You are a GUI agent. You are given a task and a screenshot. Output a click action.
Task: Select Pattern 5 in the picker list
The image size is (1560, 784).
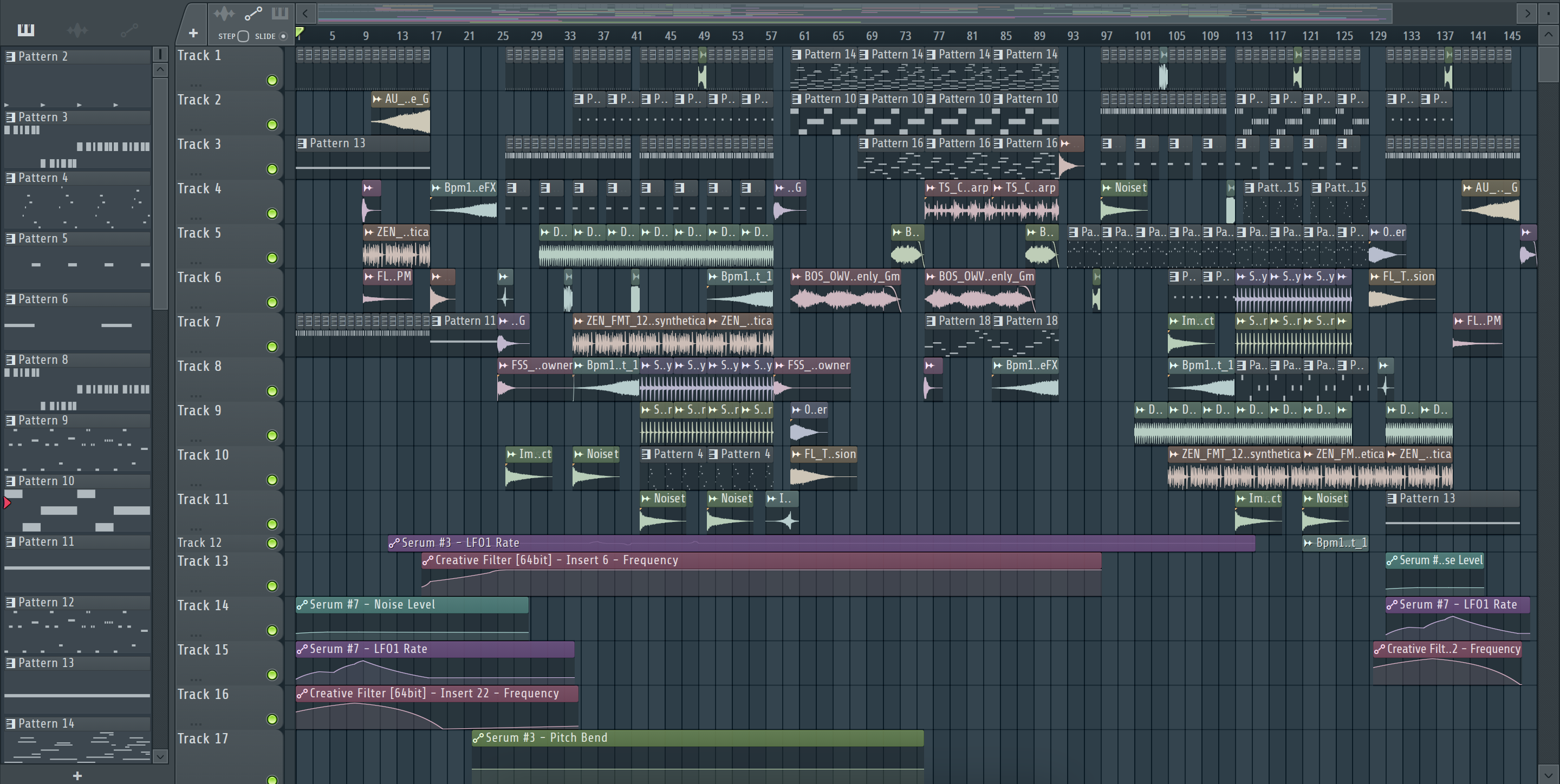tap(77, 239)
